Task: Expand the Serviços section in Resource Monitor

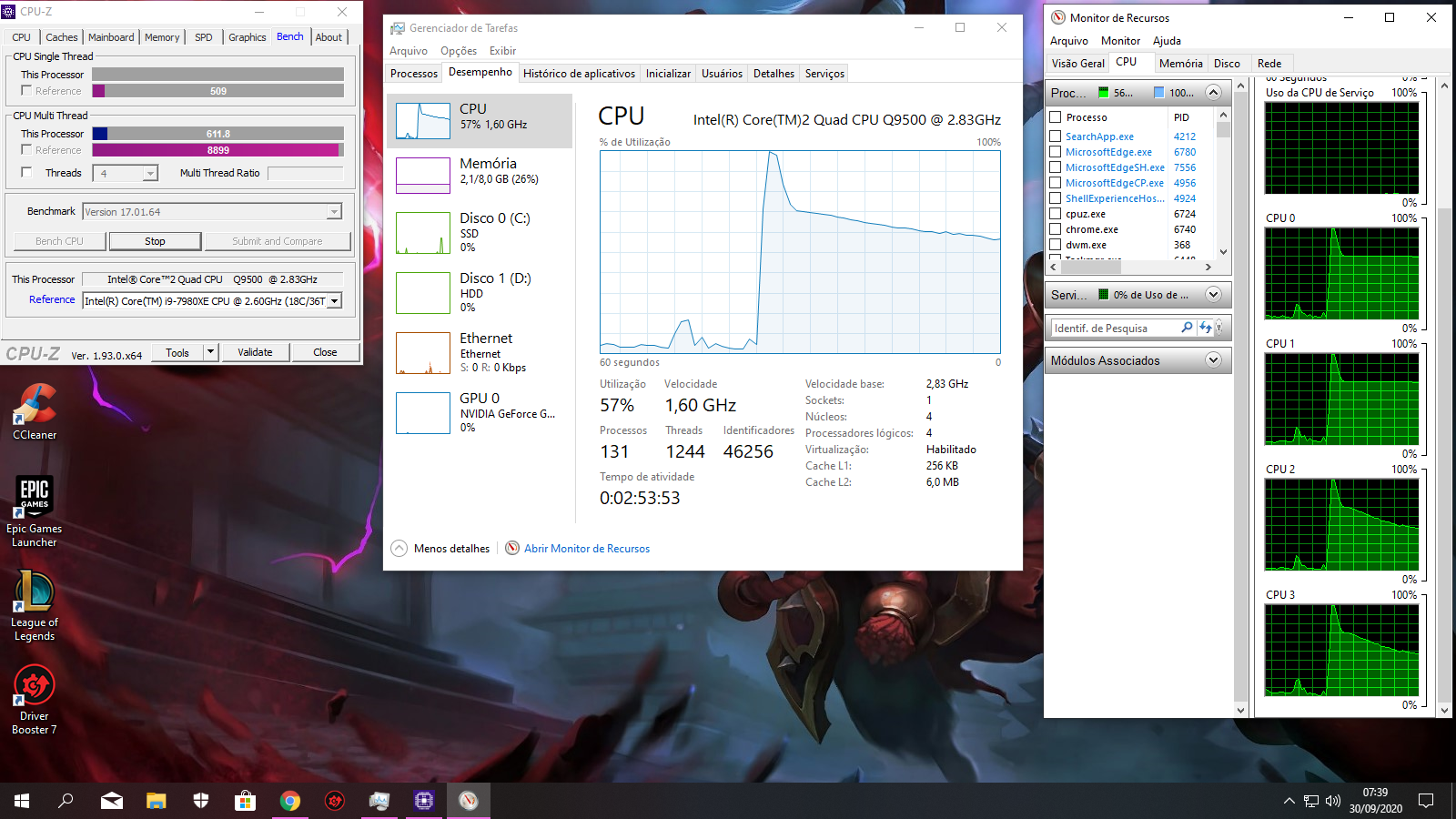Action: (x=1213, y=295)
